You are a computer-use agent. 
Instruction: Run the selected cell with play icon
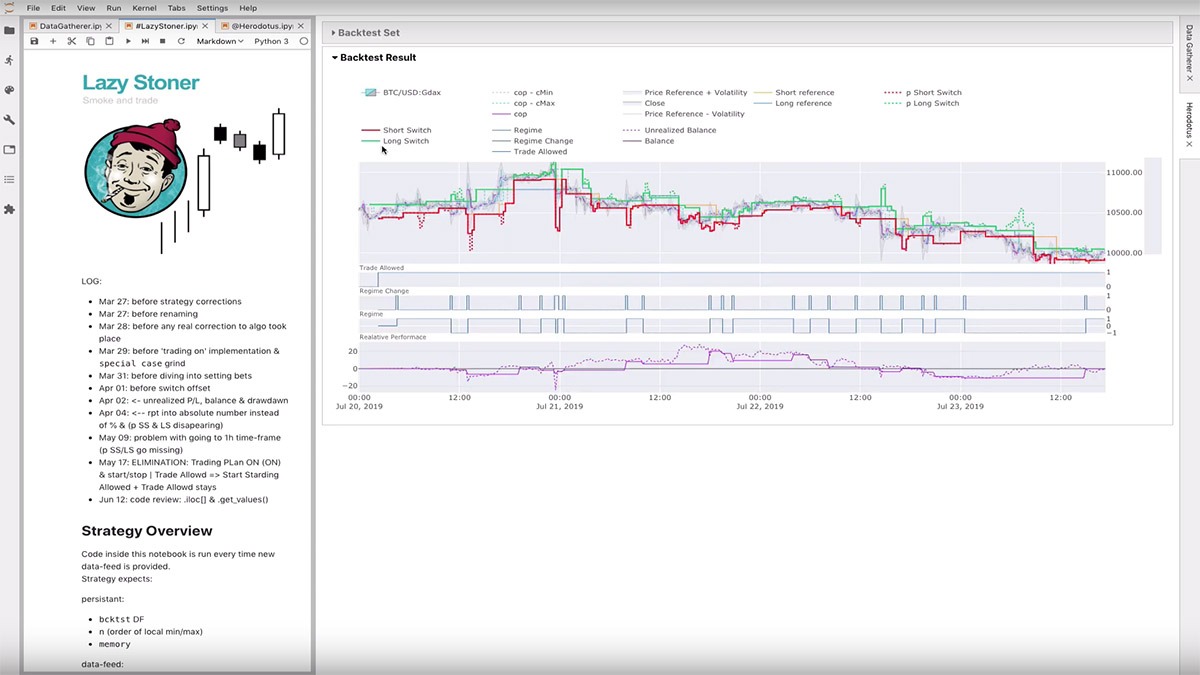128,41
